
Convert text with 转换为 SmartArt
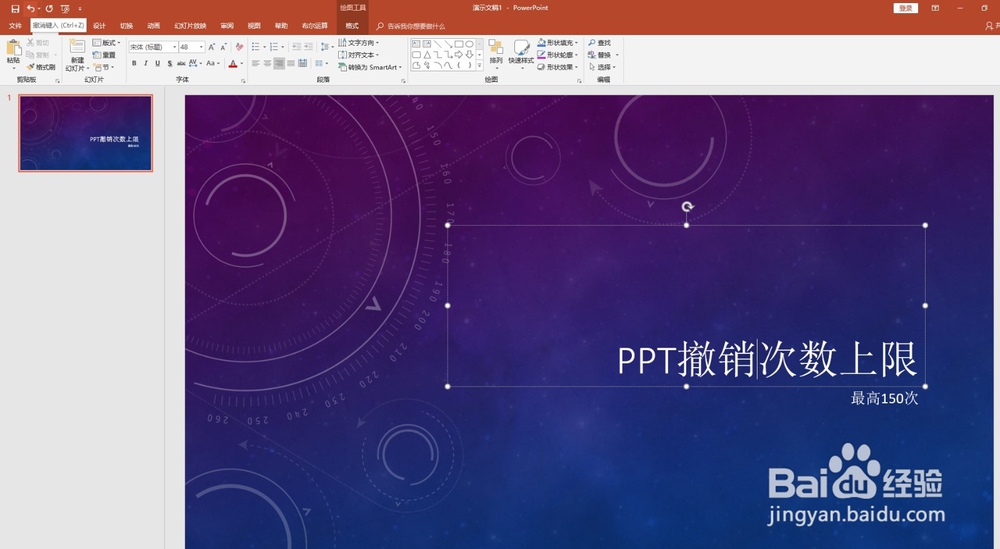coord(370,67)
